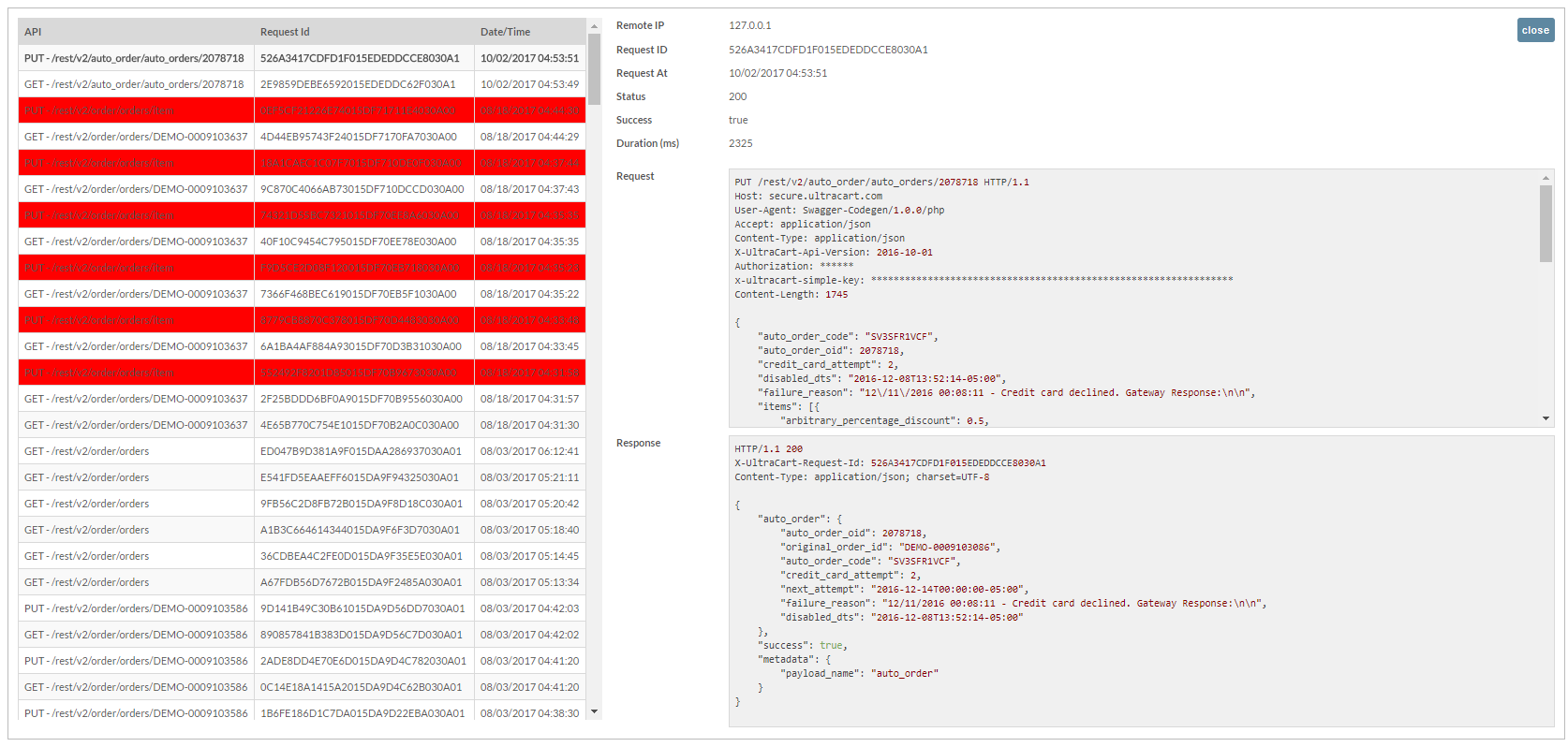Click the Request ID value in details

[x=828, y=50]
